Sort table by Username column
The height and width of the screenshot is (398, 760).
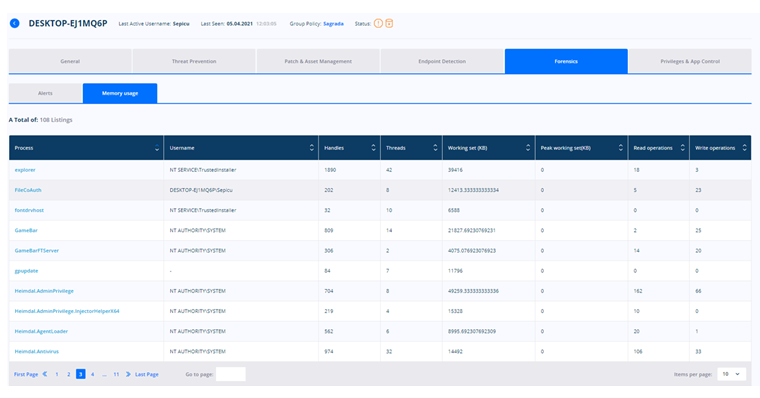pos(312,148)
